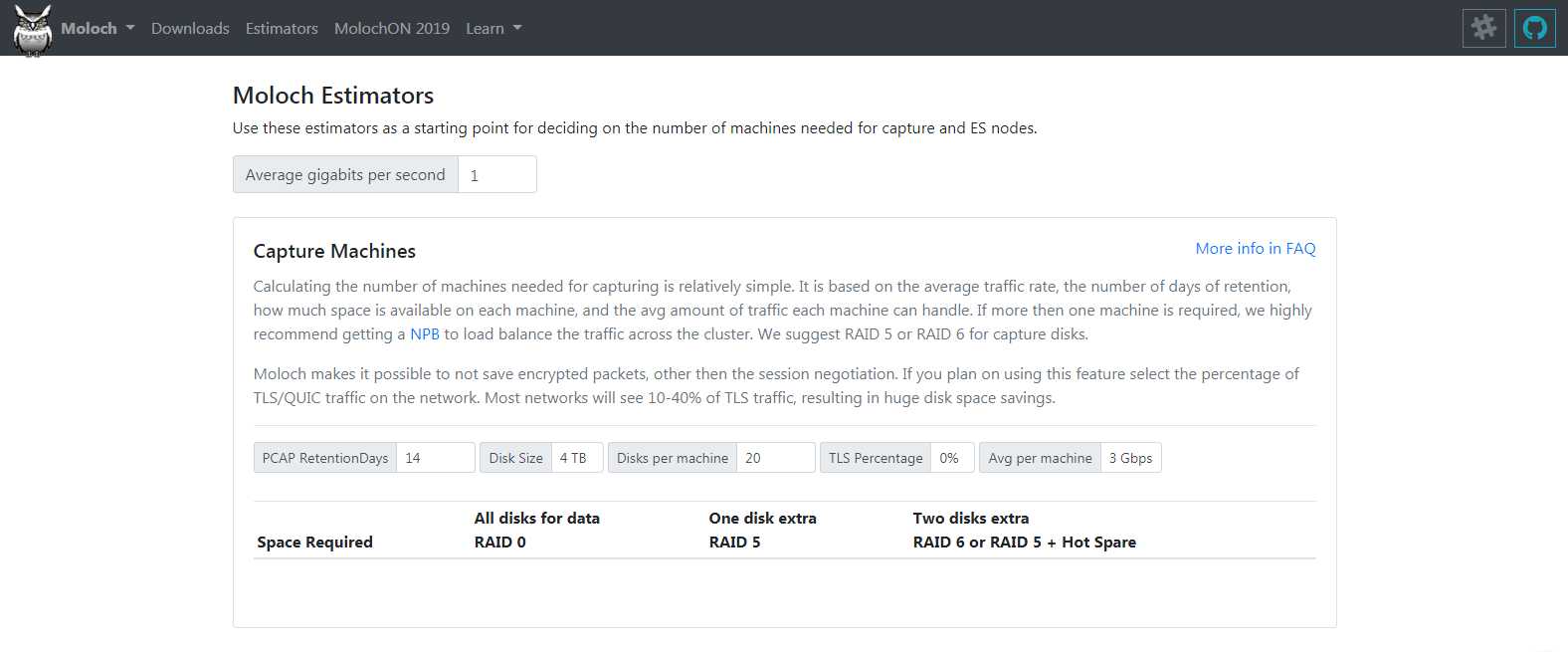Open the Avg per machine 3 Gbps selector
The width and height of the screenshot is (1568, 652).
(x=1131, y=458)
